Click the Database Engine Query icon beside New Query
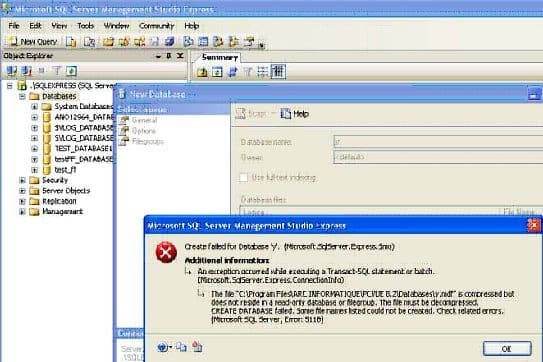 [x=71, y=42]
